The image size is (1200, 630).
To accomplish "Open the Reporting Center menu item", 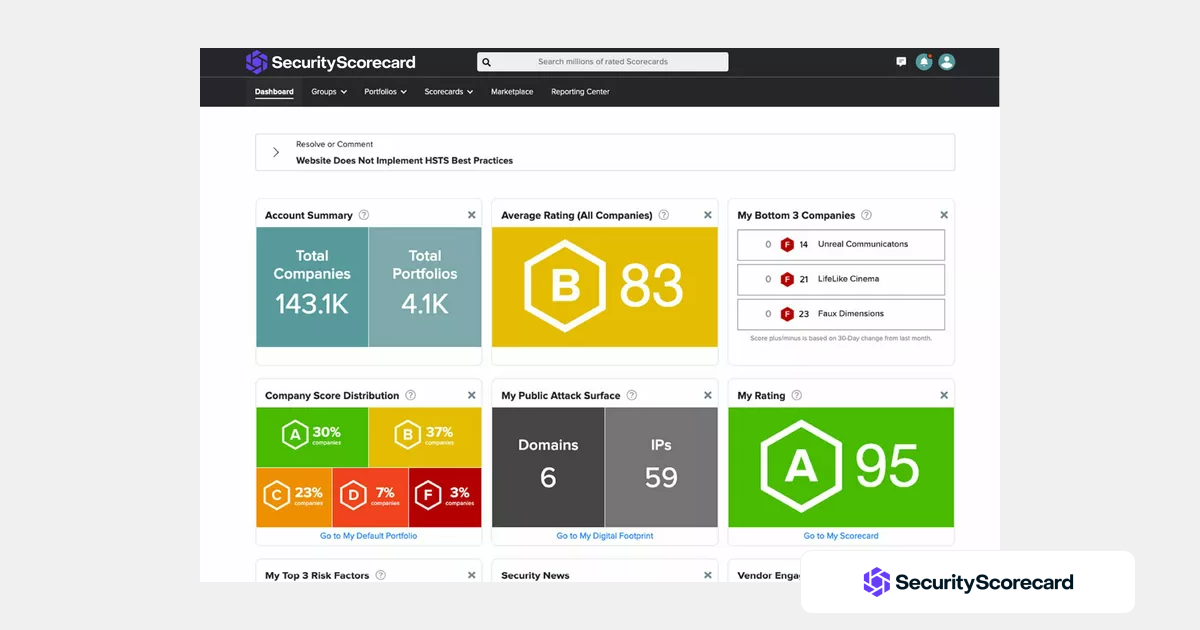I will (580, 92).
